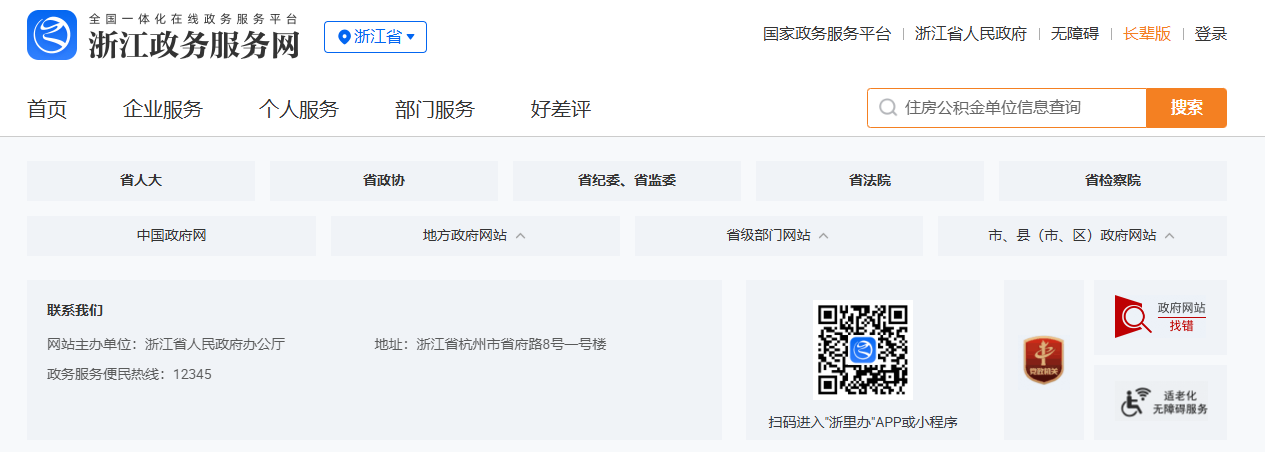The height and width of the screenshot is (452, 1265).
Task: Click the magnifier icon in search box
Action: [x=887, y=108]
